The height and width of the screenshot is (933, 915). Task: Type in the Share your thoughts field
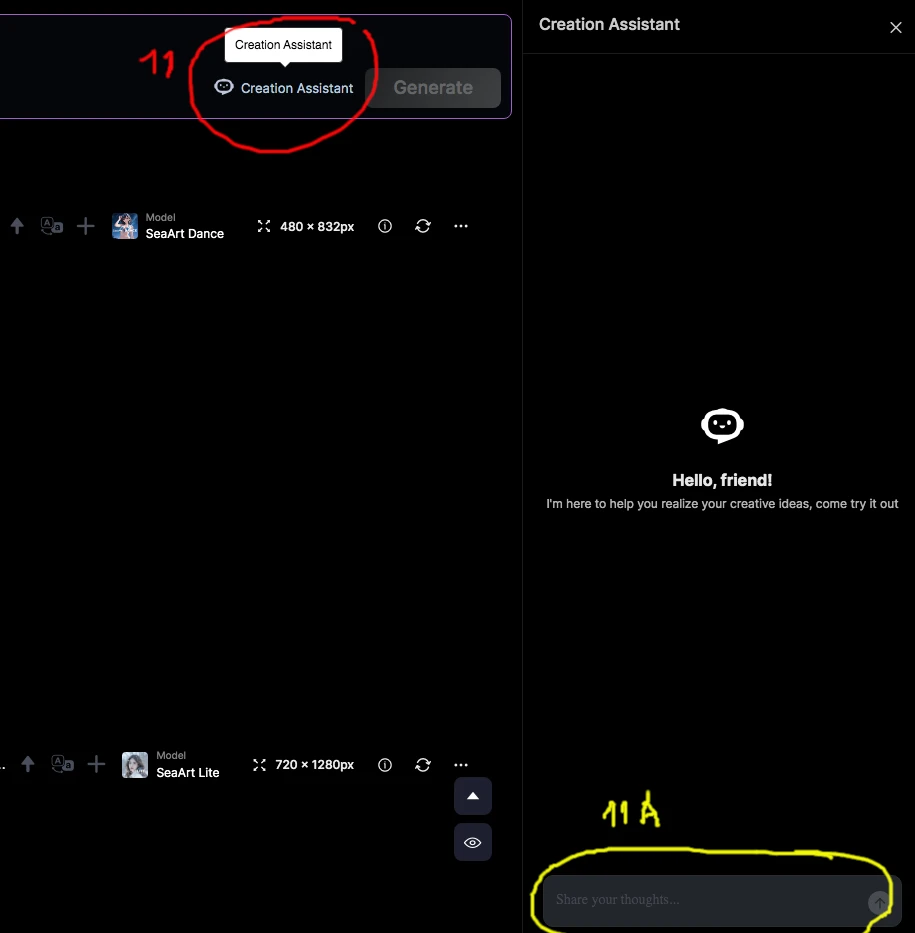click(708, 900)
